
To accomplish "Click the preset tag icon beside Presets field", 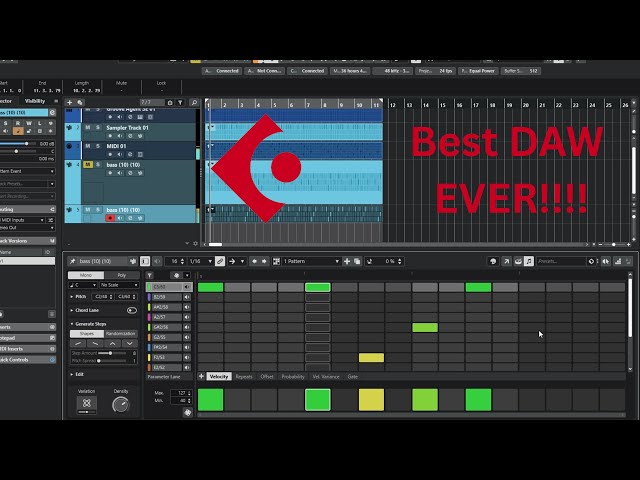I will [x=591, y=261].
